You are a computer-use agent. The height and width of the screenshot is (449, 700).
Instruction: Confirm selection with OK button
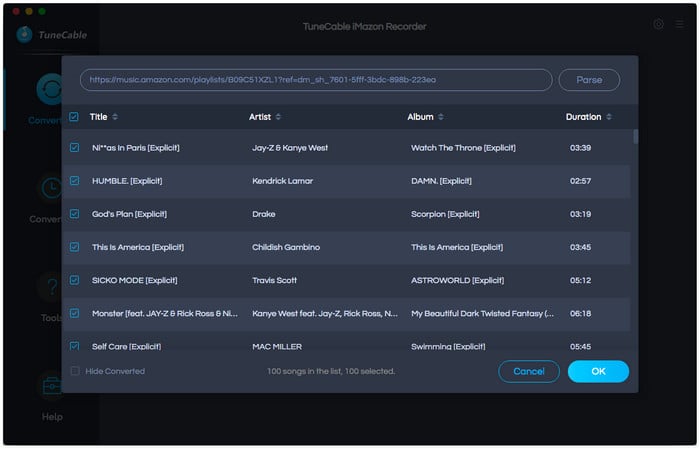(x=598, y=371)
